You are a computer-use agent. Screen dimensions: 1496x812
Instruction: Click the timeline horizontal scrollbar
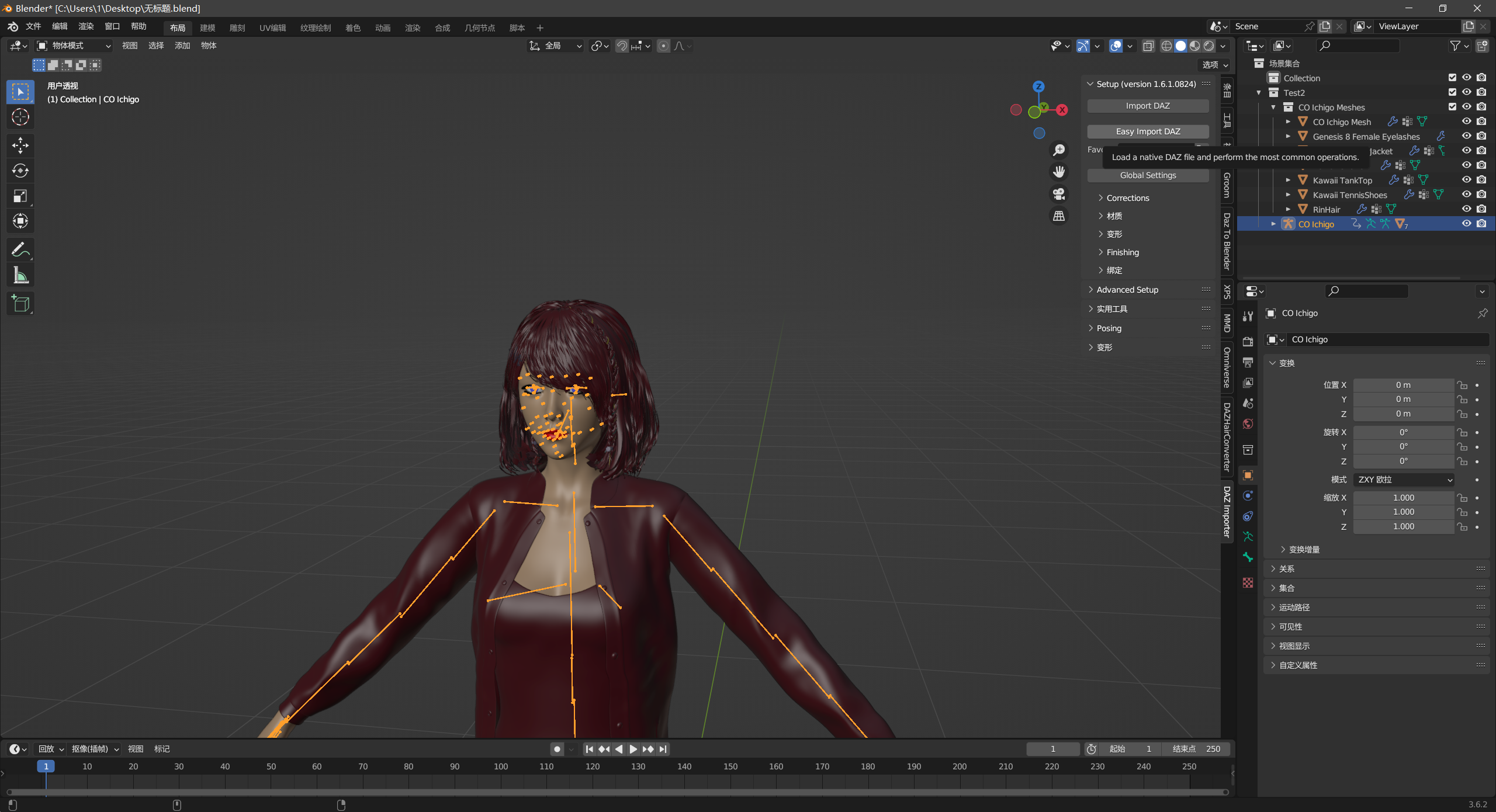[x=617, y=792]
